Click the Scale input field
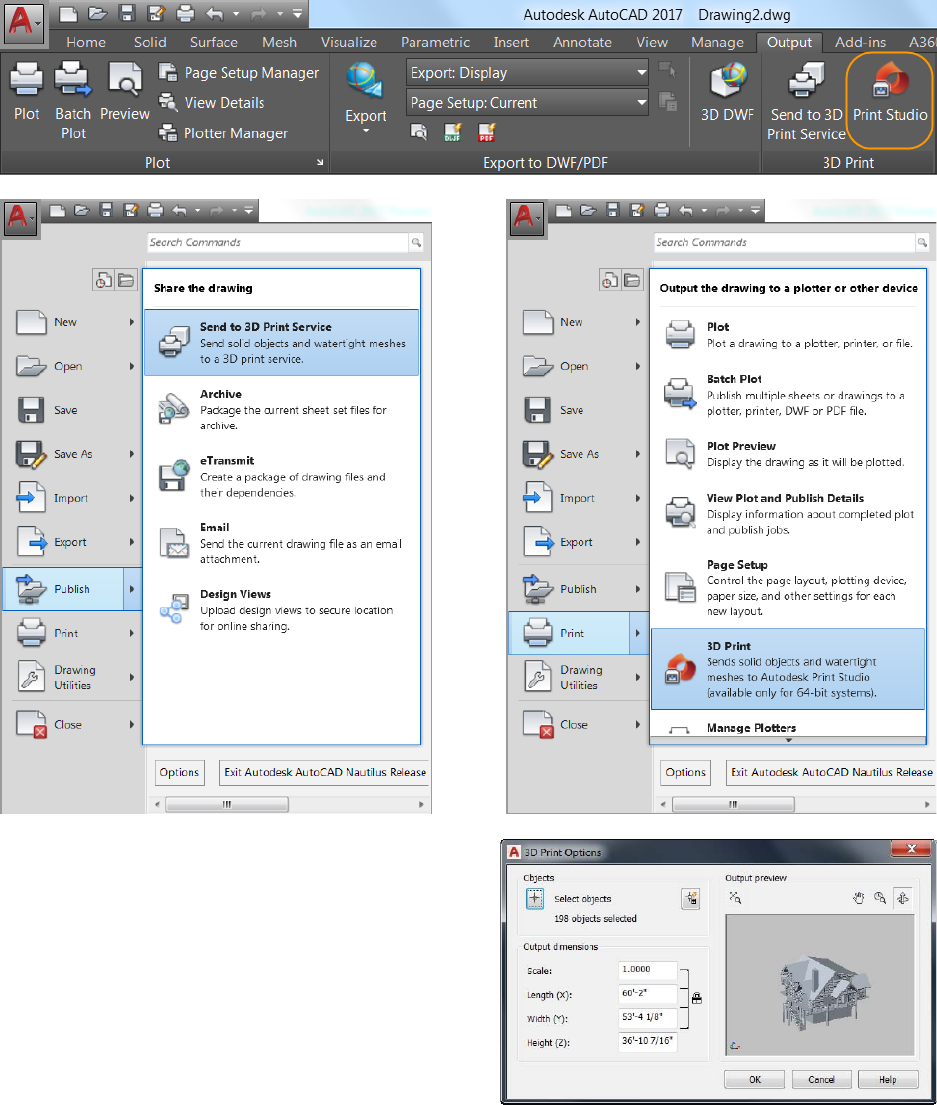937x1105 pixels. pos(647,970)
